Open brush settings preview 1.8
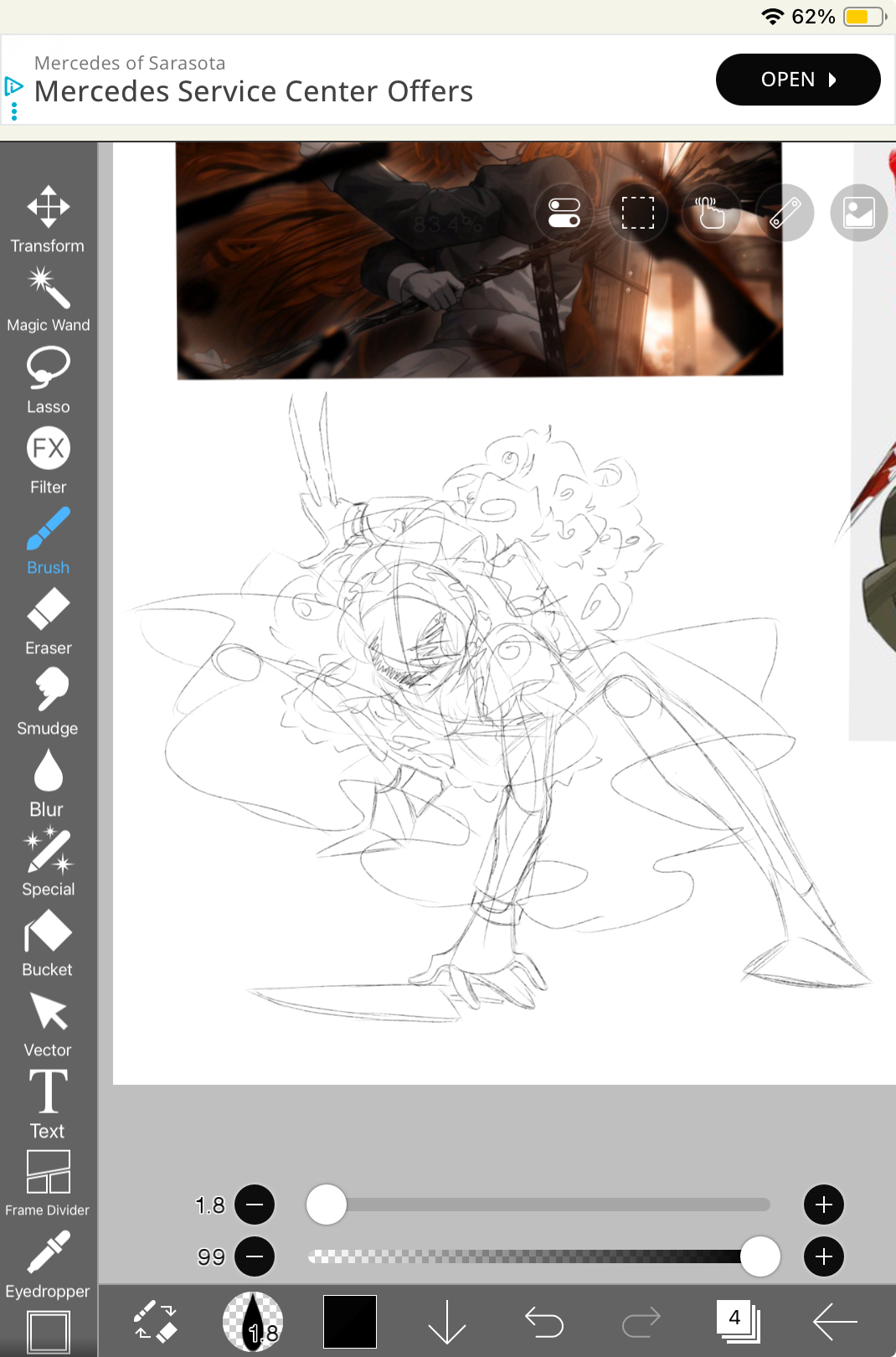 (253, 1322)
